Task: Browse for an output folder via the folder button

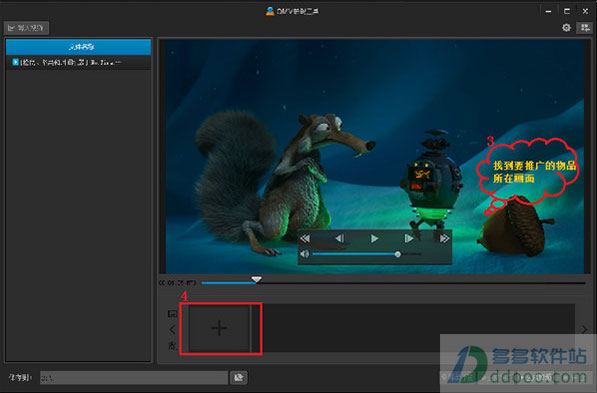Action: [x=239, y=377]
